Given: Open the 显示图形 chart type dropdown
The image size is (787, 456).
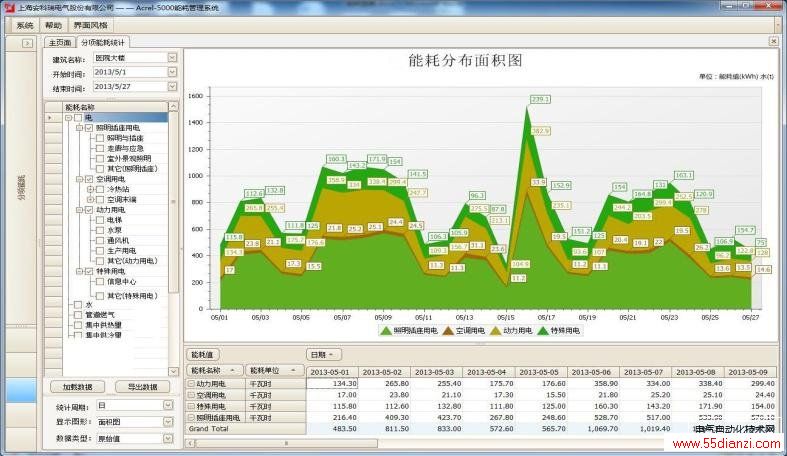Looking at the screenshot, I should 168,422.
